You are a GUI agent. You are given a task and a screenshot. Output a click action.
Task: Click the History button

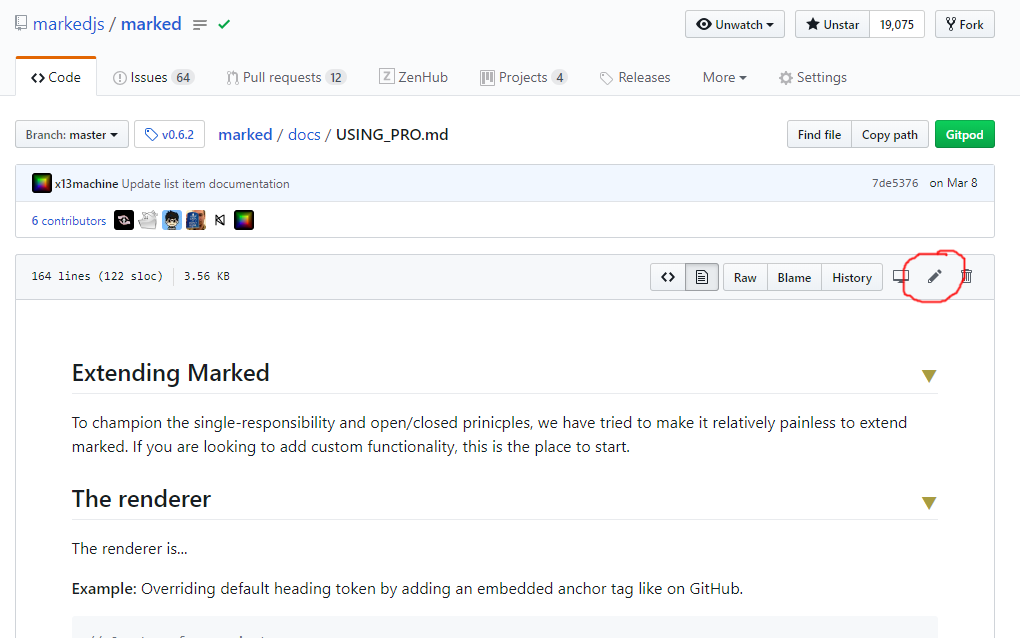pos(852,277)
